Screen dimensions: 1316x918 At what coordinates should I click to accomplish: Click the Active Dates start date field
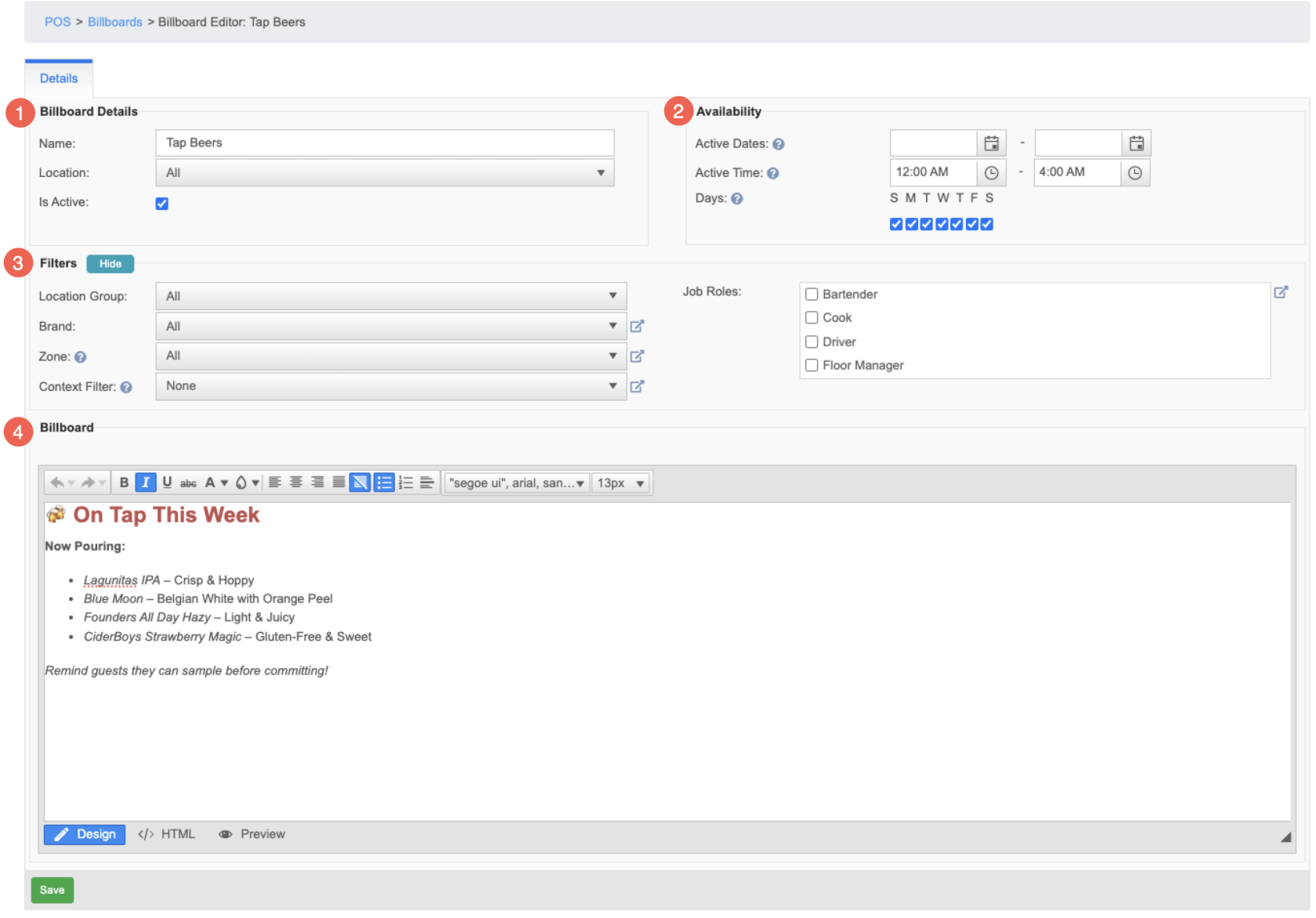click(934, 144)
